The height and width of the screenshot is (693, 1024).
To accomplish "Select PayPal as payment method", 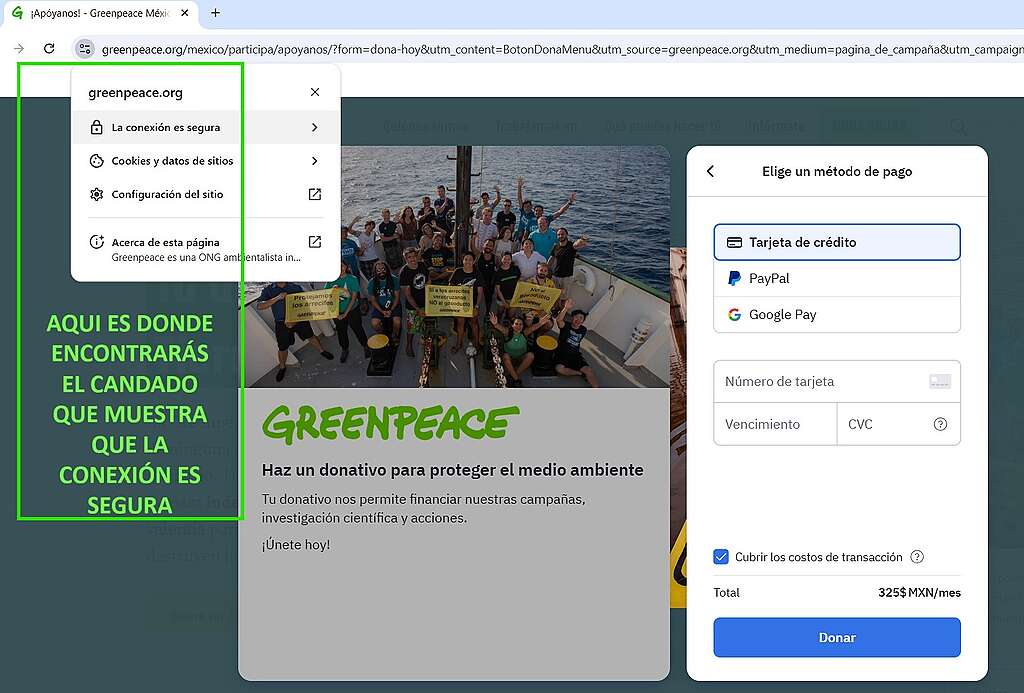I will tap(836, 278).
